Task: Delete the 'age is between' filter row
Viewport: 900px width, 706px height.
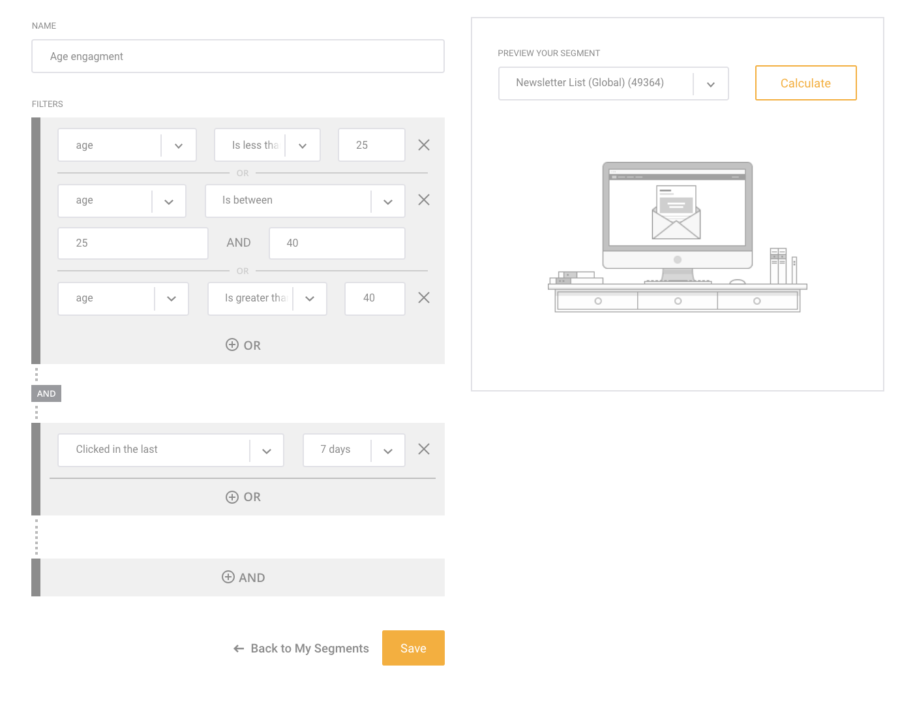Action: pos(424,200)
